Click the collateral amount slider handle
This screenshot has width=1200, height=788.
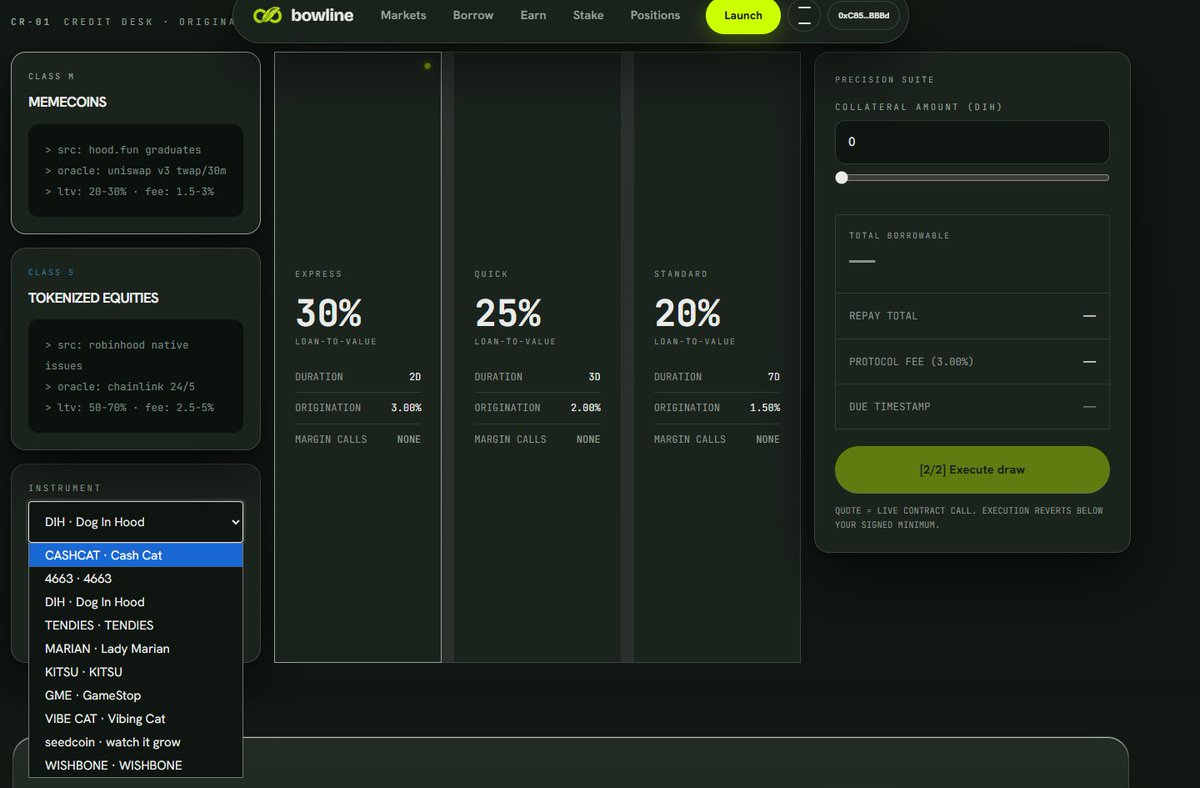click(x=841, y=178)
